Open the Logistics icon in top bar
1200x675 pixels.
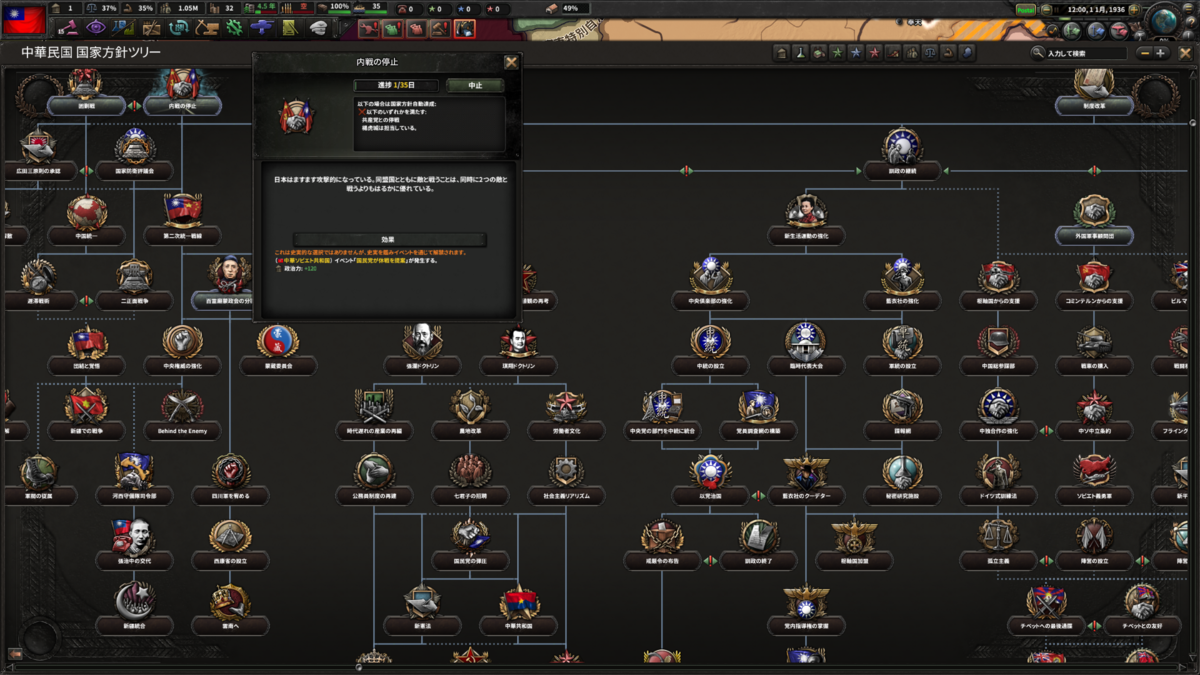(291, 27)
